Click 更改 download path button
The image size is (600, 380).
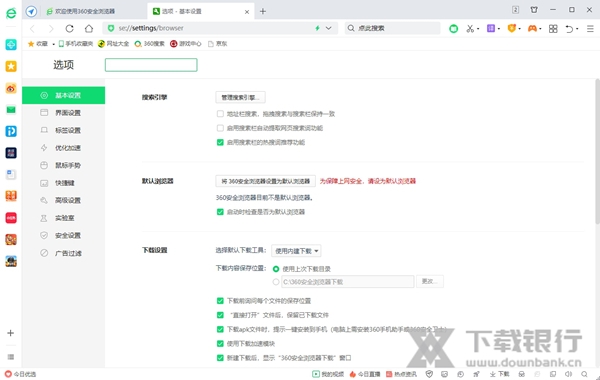430,282
